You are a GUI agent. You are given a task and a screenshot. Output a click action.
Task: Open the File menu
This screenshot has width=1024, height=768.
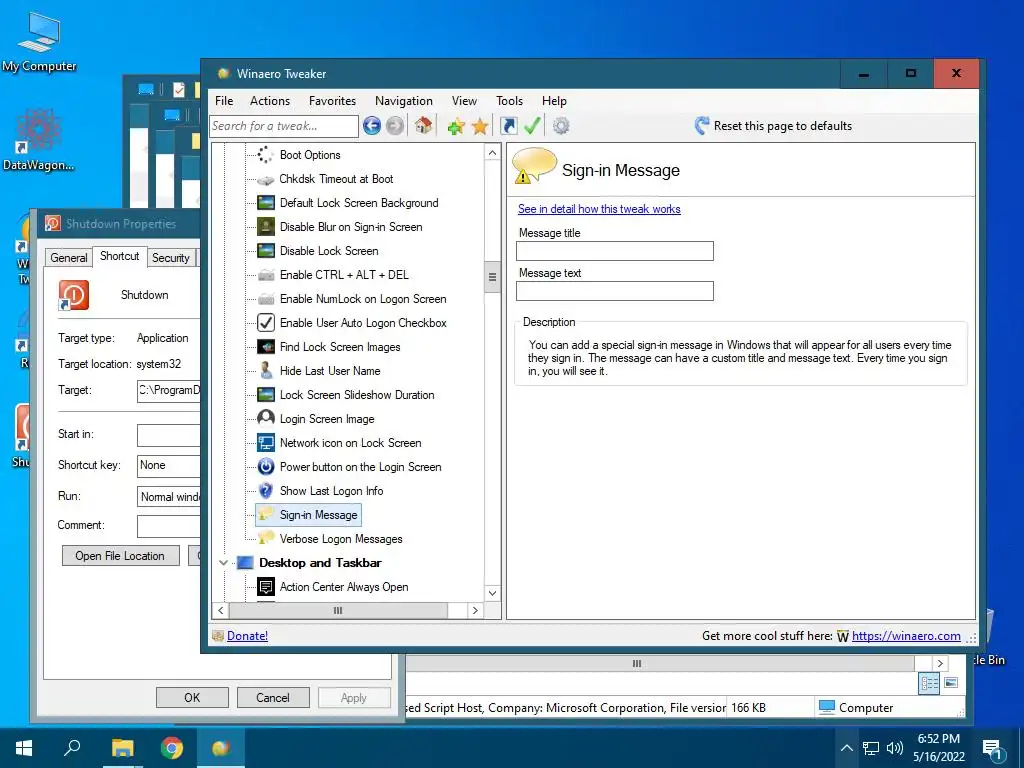[224, 101]
